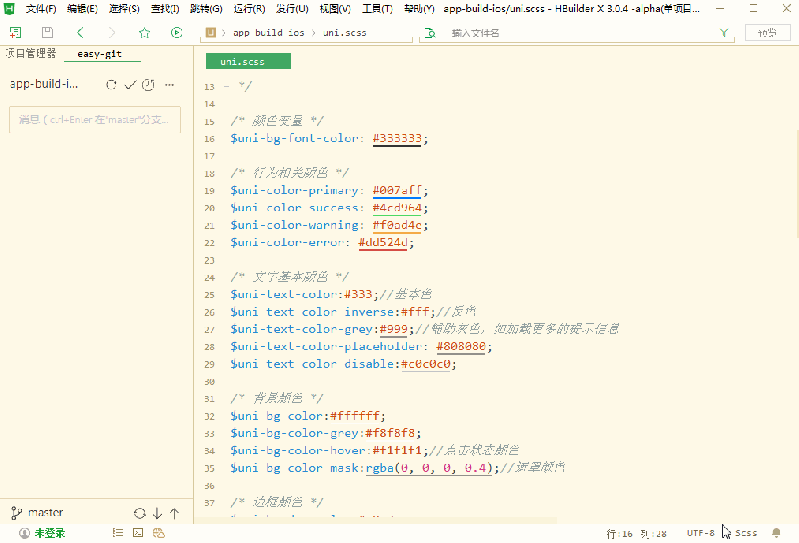Click the line and column indicator

click(x=637, y=533)
